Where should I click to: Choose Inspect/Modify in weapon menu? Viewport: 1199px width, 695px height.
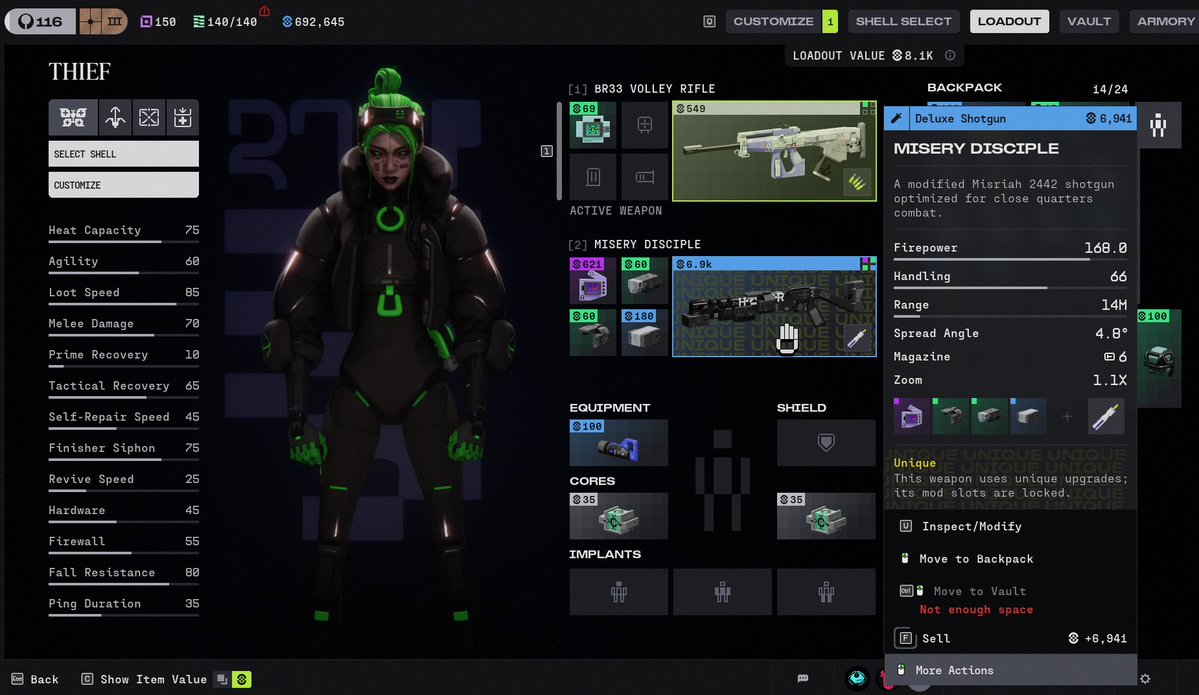pos(1010,526)
